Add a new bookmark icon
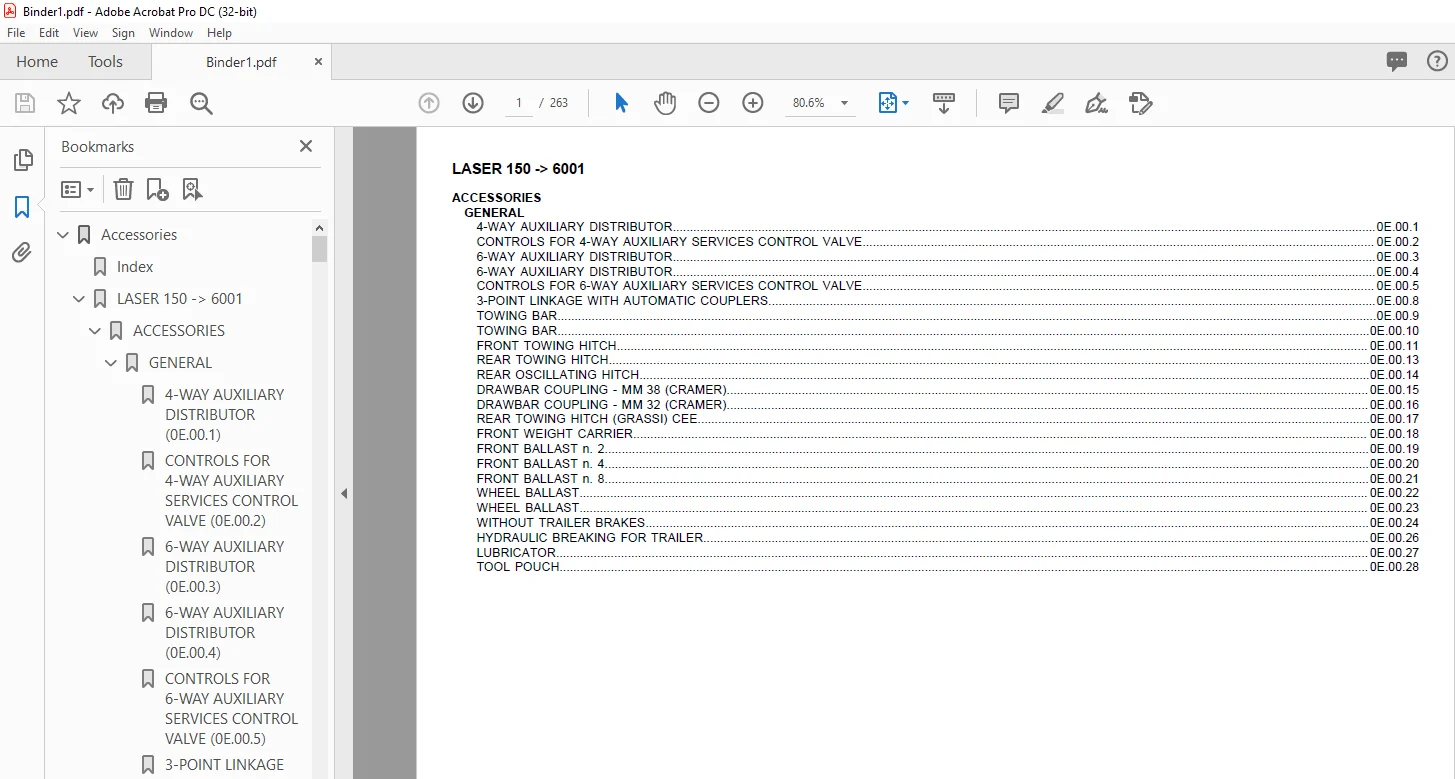1455x779 pixels. tap(157, 189)
